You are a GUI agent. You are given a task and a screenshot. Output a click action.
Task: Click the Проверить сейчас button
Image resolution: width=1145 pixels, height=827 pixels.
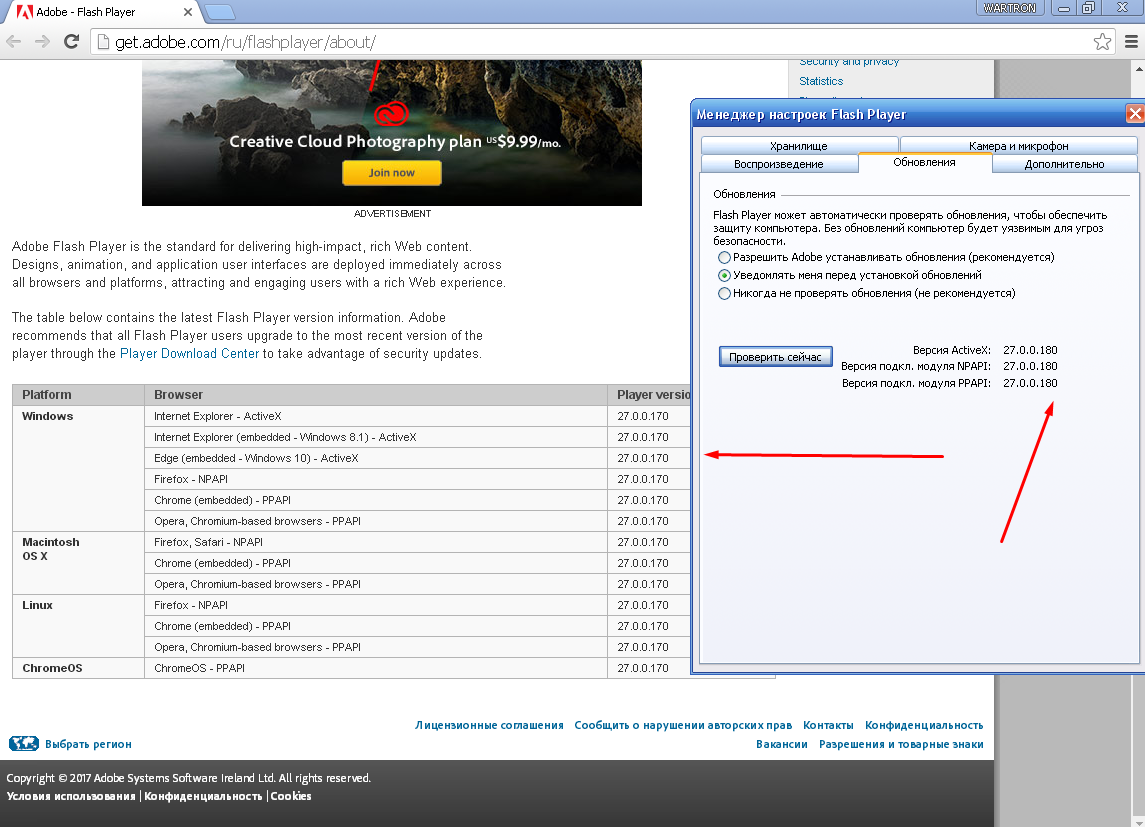tap(776, 357)
